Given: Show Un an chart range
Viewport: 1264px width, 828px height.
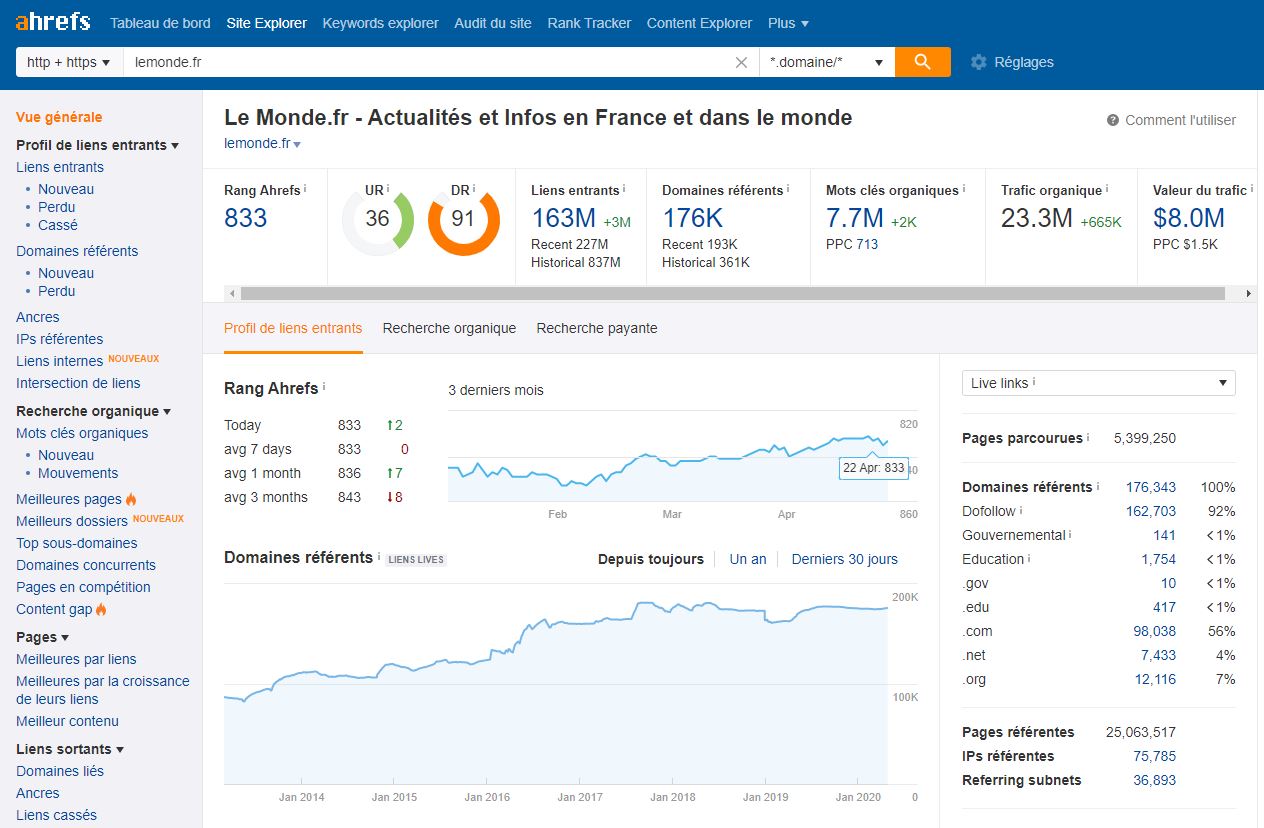Looking at the screenshot, I should coord(748,559).
